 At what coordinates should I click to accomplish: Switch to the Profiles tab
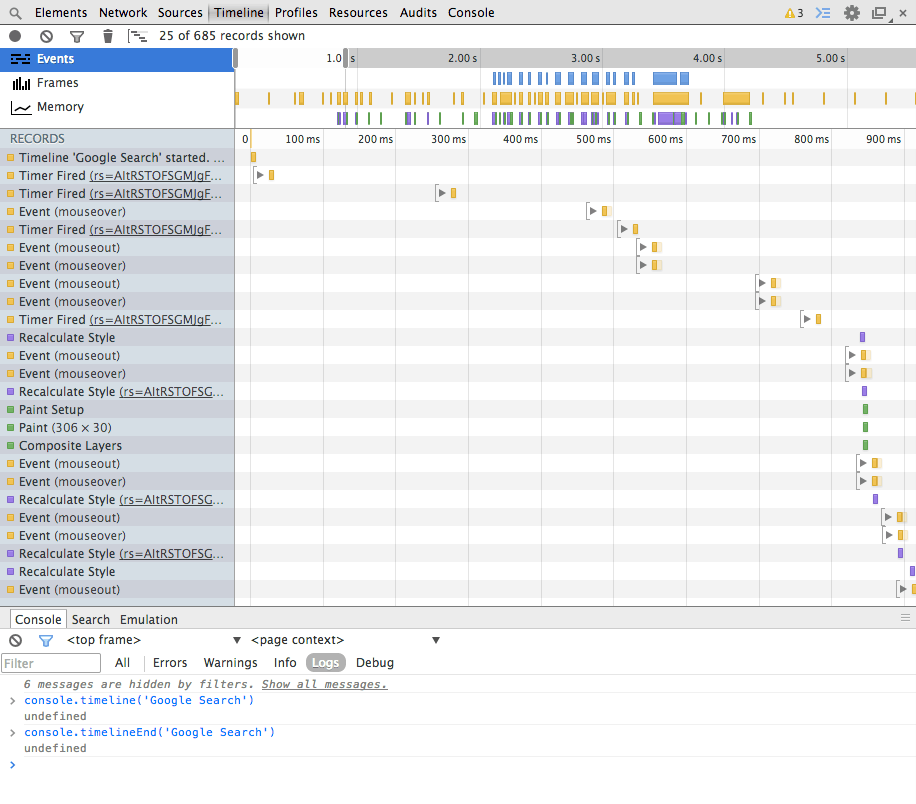pyautogui.click(x=296, y=13)
